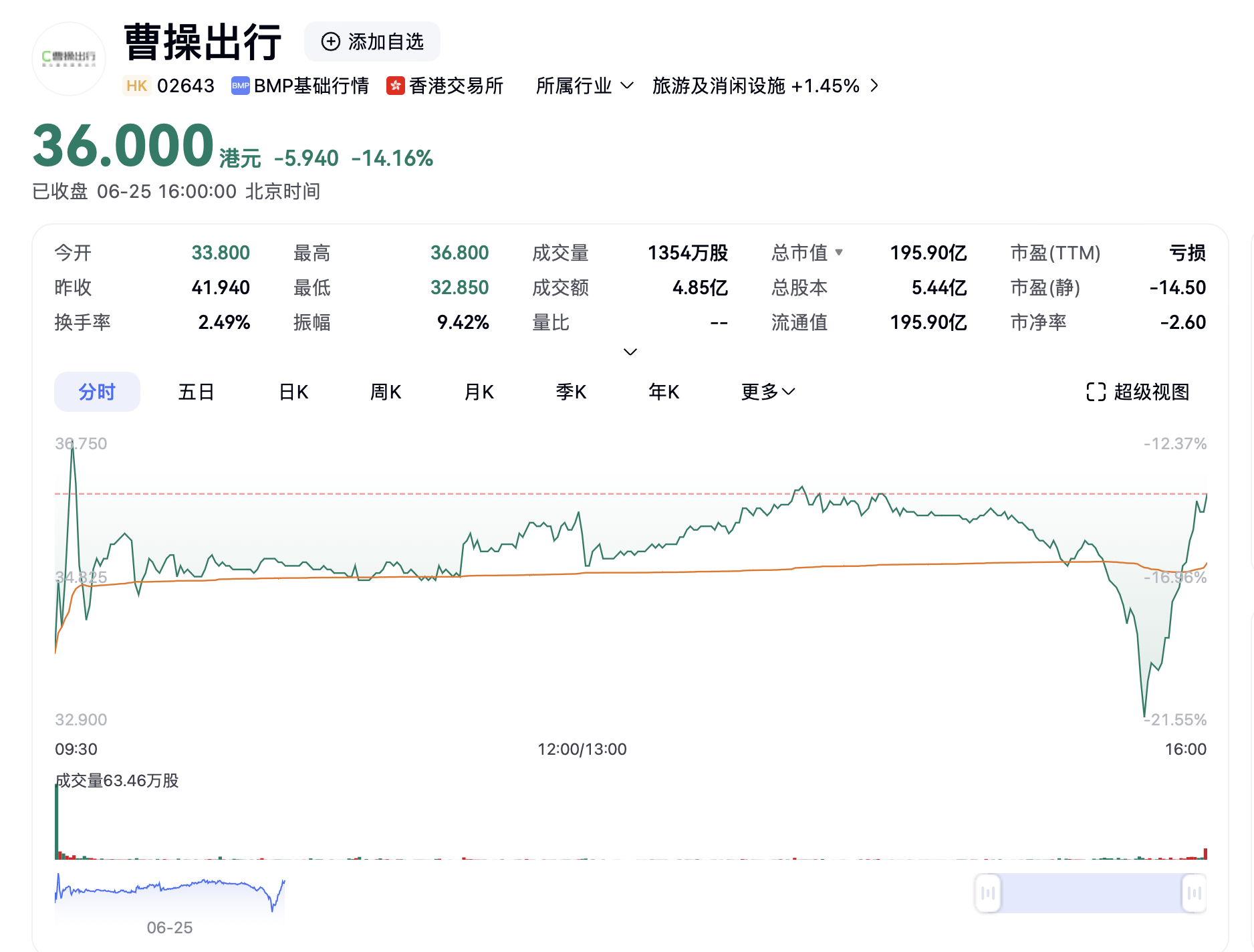Click the 最低 value 32.850
Image resolution: width=1254 pixels, height=952 pixels.
(x=460, y=287)
